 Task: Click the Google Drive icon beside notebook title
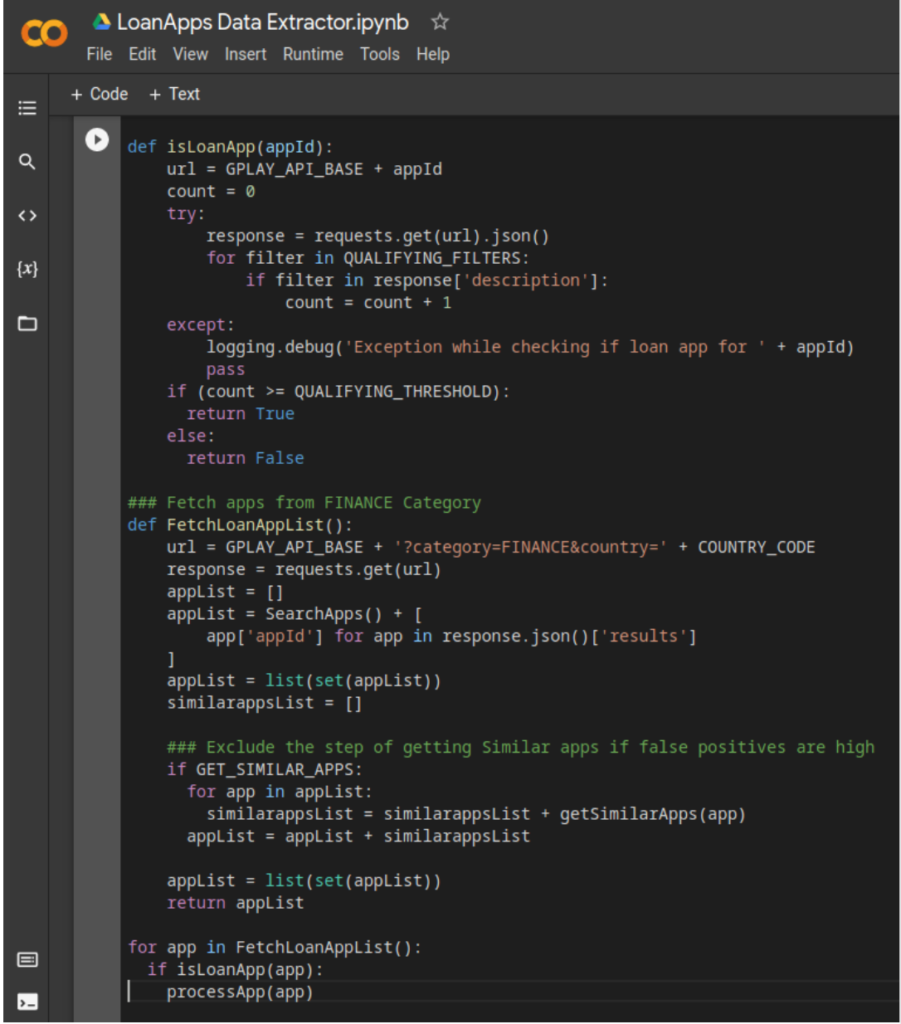click(x=101, y=22)
